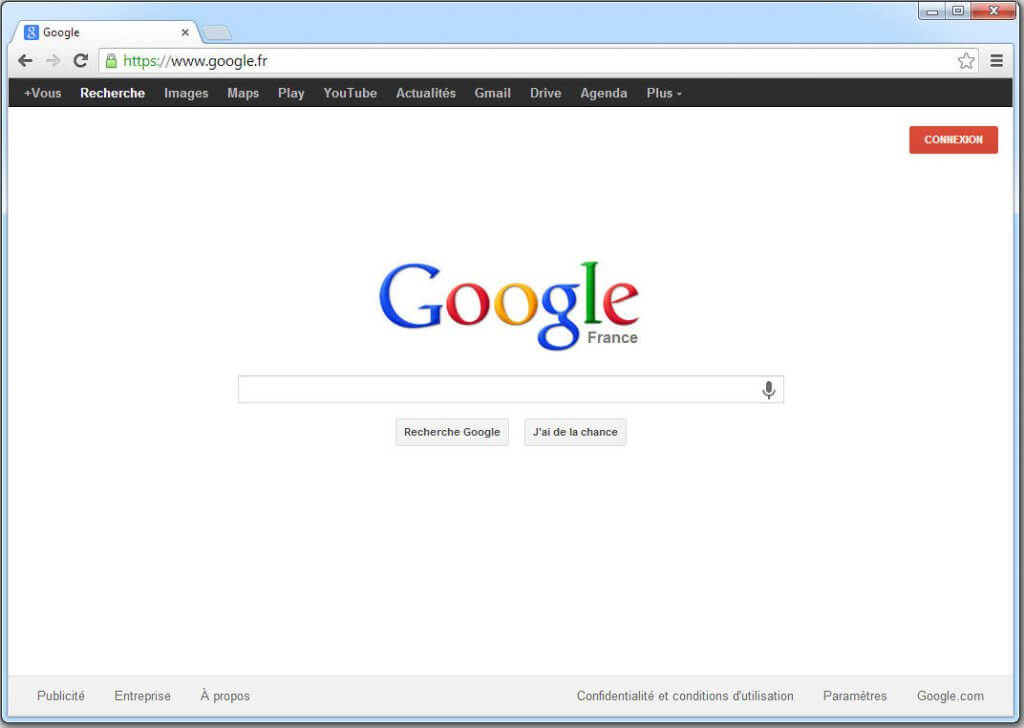This screenshot has height=728, width=1024.
Task: Click the Google tab favicon
Action: (x=31, y=32)
